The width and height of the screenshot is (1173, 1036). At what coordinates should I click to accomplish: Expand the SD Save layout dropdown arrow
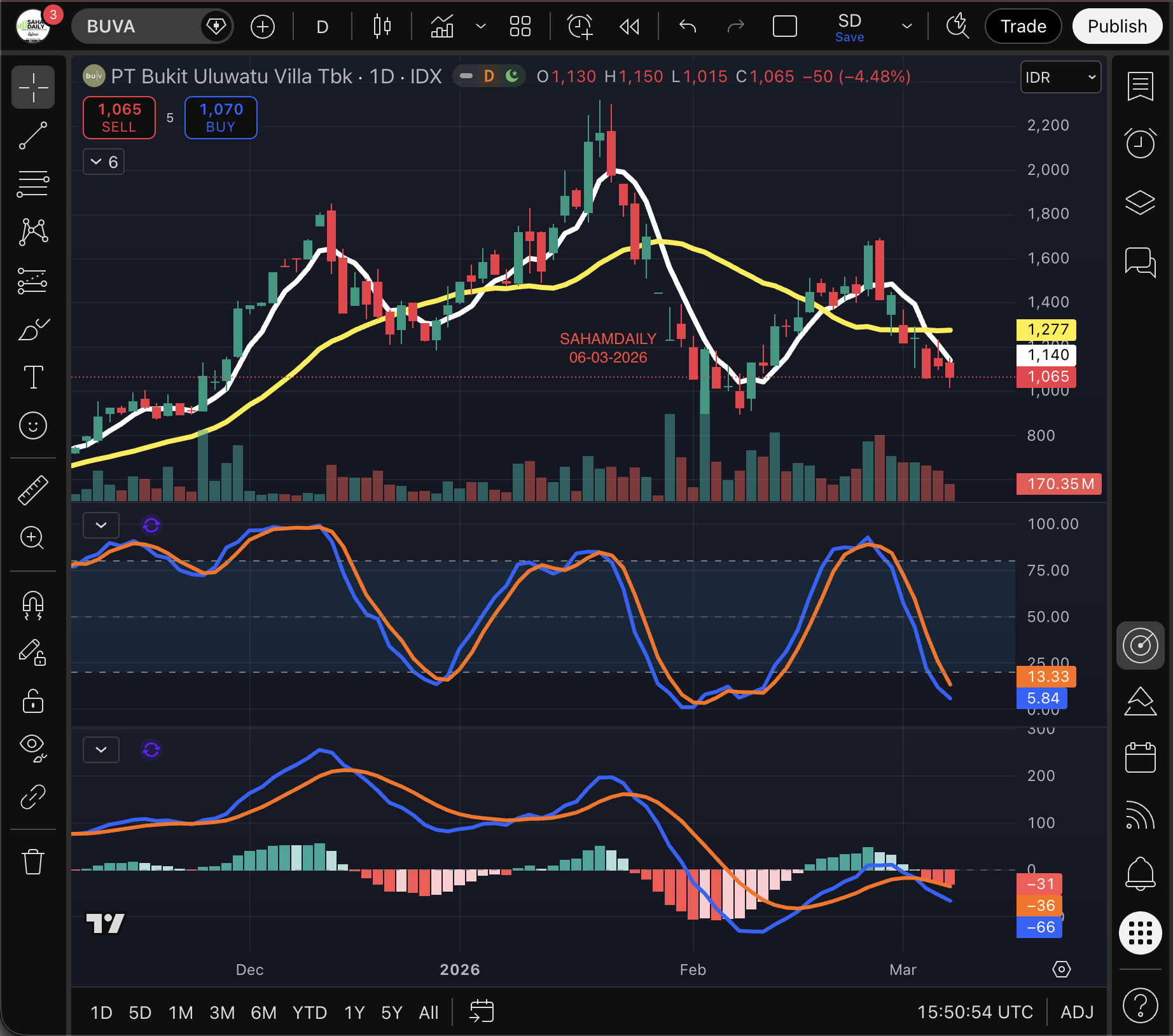(907, 27)
